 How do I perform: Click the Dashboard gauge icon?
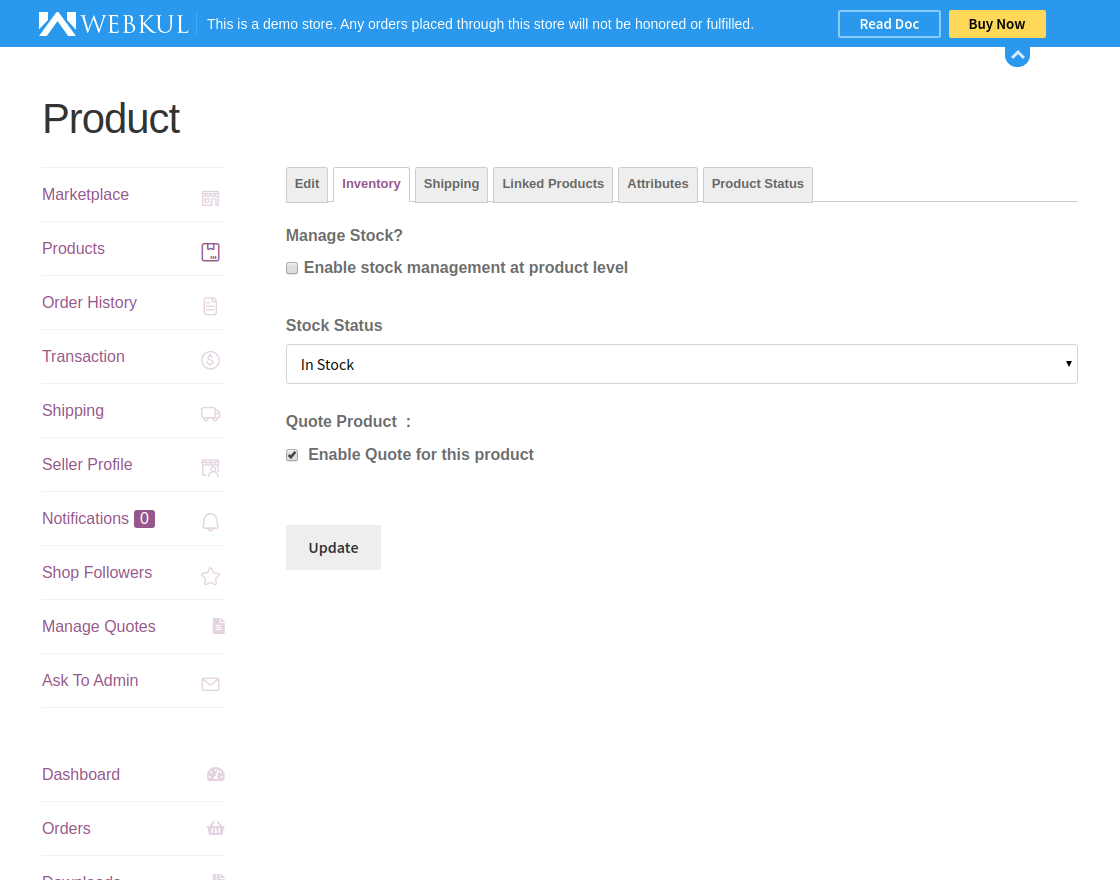[216, 774]
